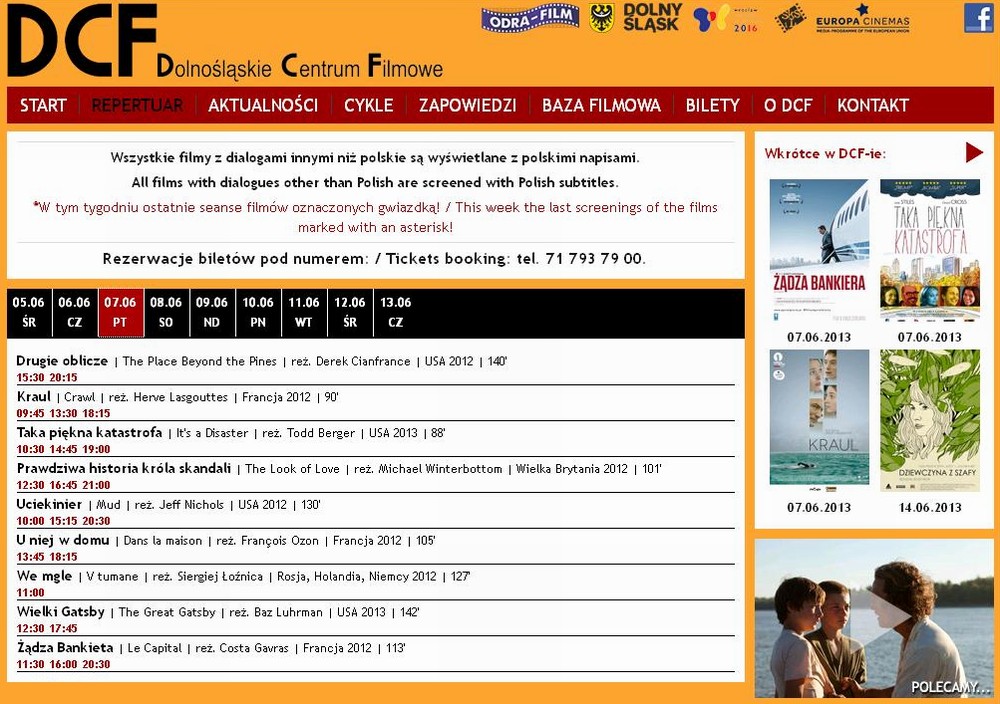Click the Facebook icon in header
This screenshot has height=704, width=1000.
click(978, 18)
